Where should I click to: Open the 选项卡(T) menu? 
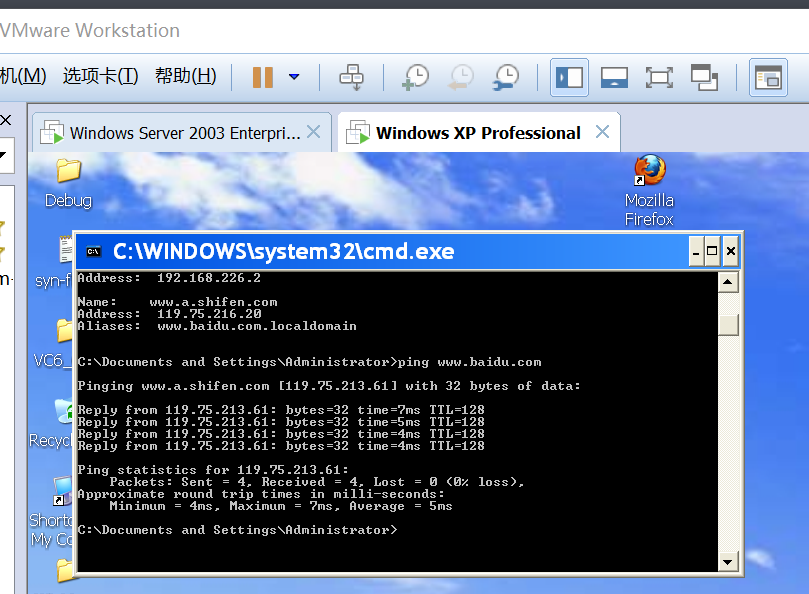(x=101, y=76)
